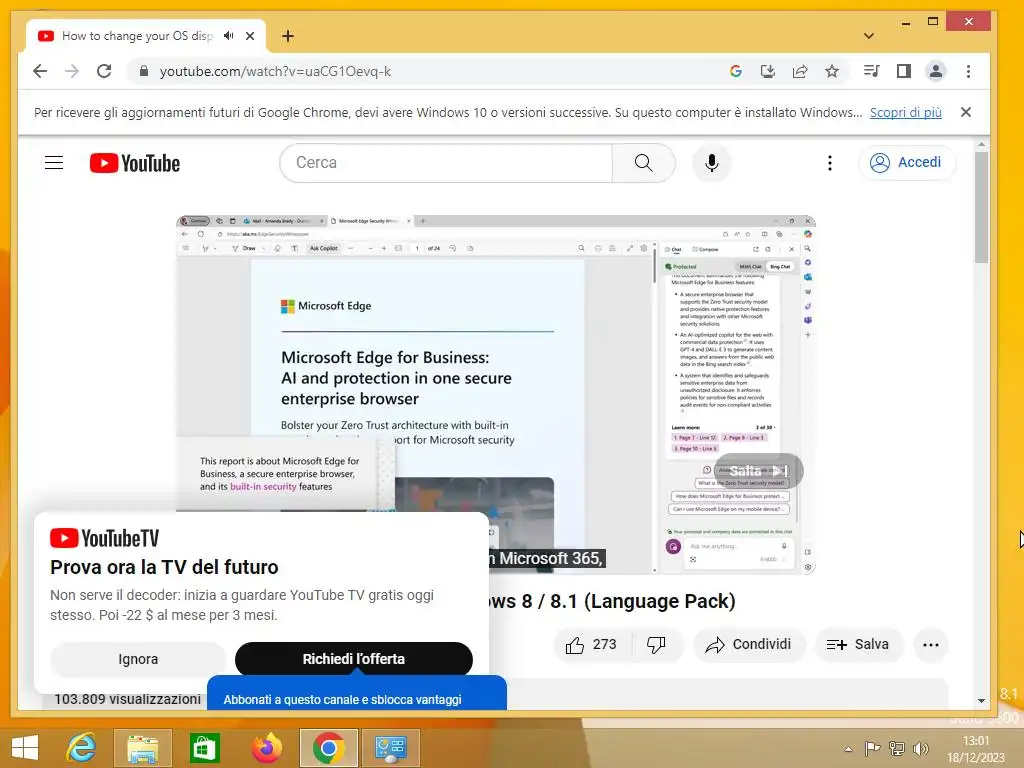1024x768 pixels.
Task: Launch Internet Explorer from taskbar
Action: 82,747
